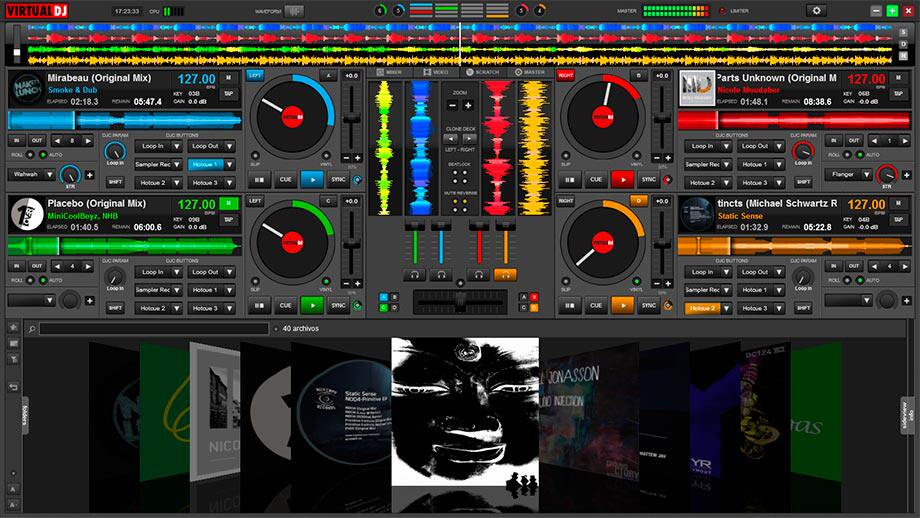The image size is (920, 518).
Task: Click CUE on the Mirabeau deck
Action: click(286, 180)
